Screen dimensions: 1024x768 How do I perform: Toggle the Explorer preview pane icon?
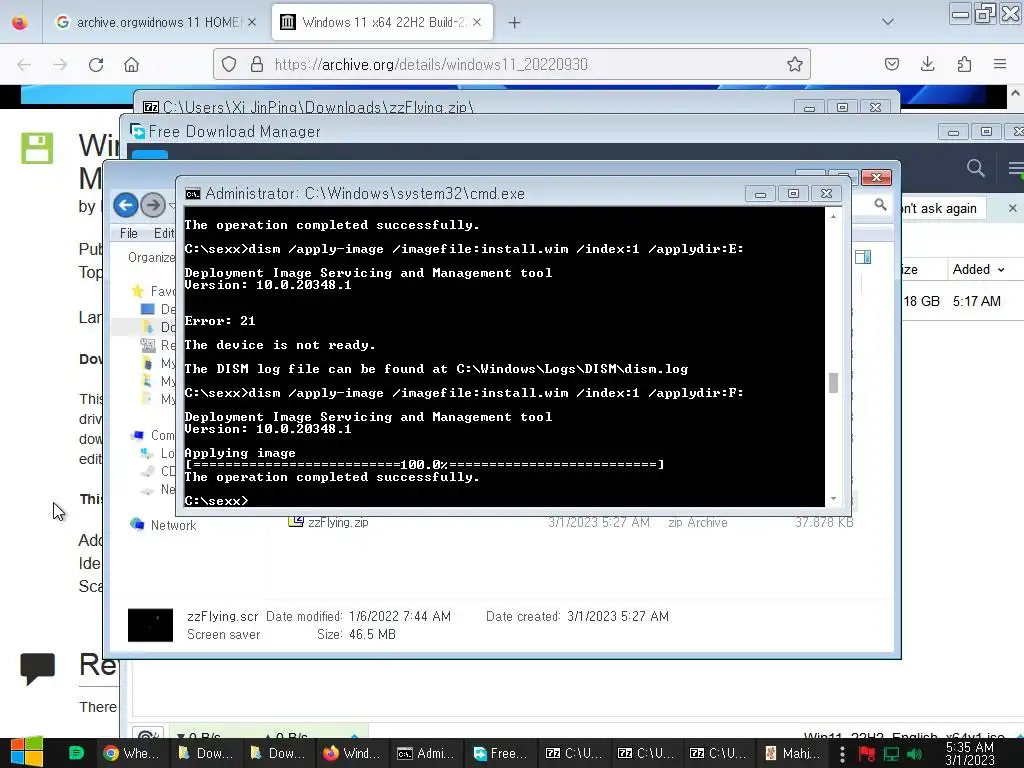pos(863,257)
